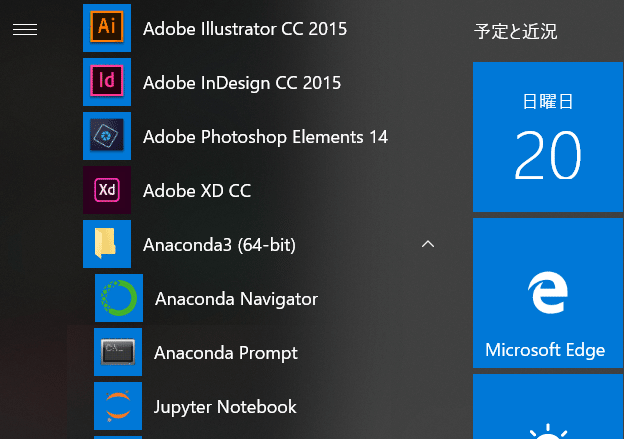
Task: Click the Anaconda3 yellow folder icon
Action: point(107,244)
